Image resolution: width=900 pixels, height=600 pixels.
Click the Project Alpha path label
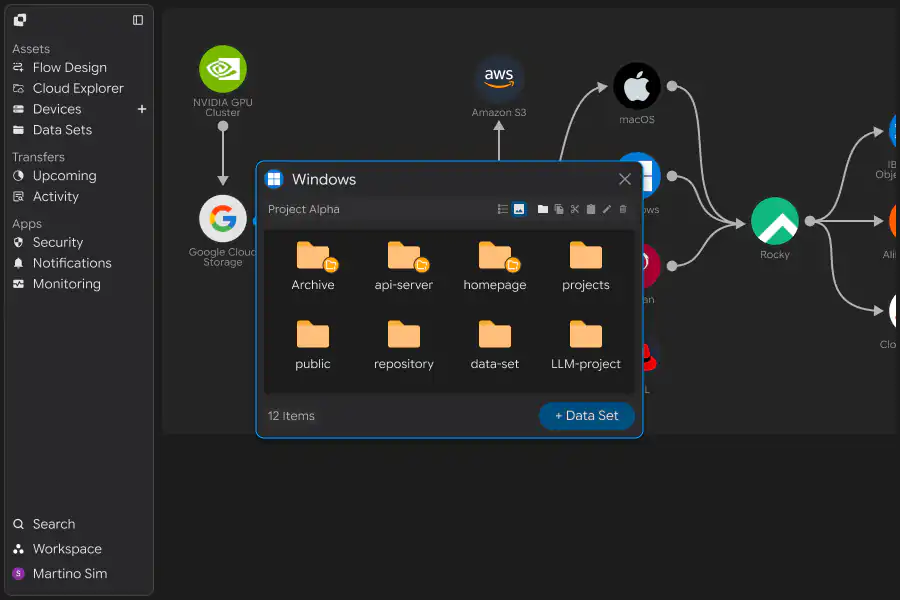click(304, 210)
